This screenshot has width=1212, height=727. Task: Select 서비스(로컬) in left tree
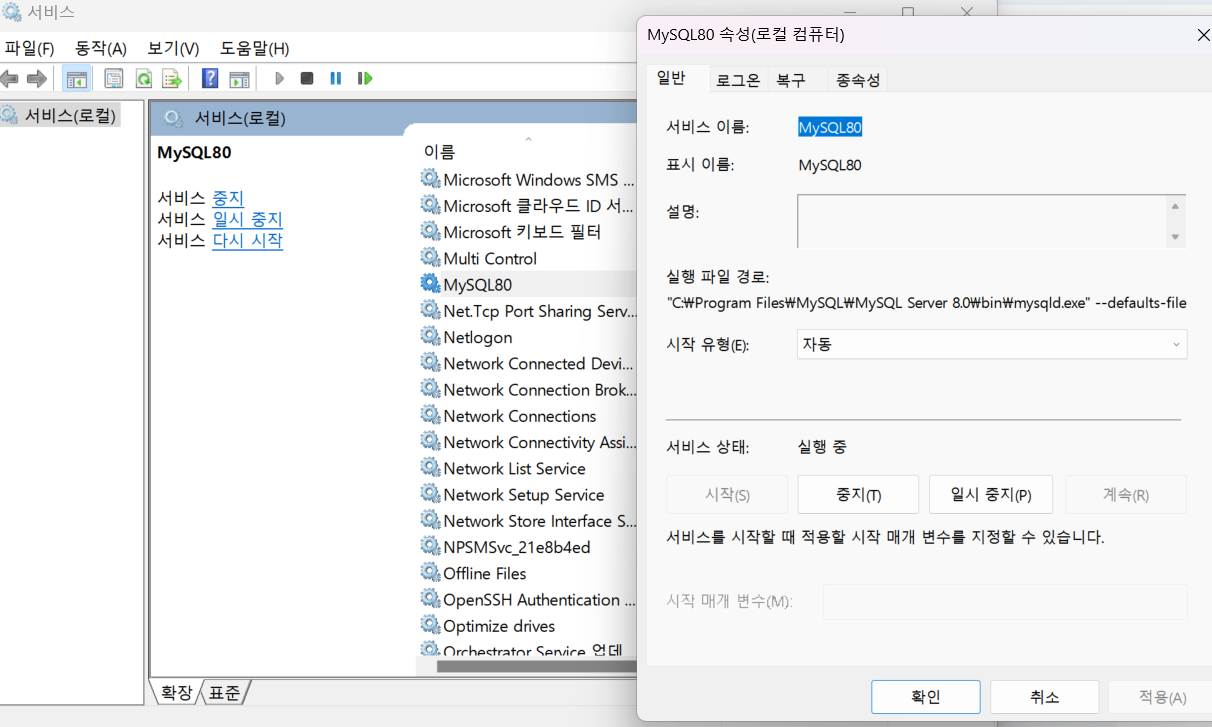pos(60,114)
